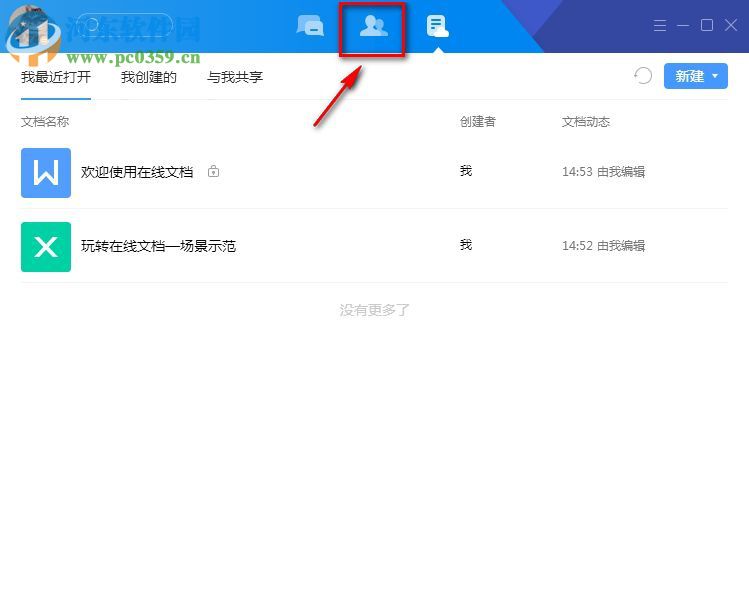Click creator 我 for 玩转在线文档 row
Screen dimensions: 749x596
pyautogui.click(x=466, y=245)
